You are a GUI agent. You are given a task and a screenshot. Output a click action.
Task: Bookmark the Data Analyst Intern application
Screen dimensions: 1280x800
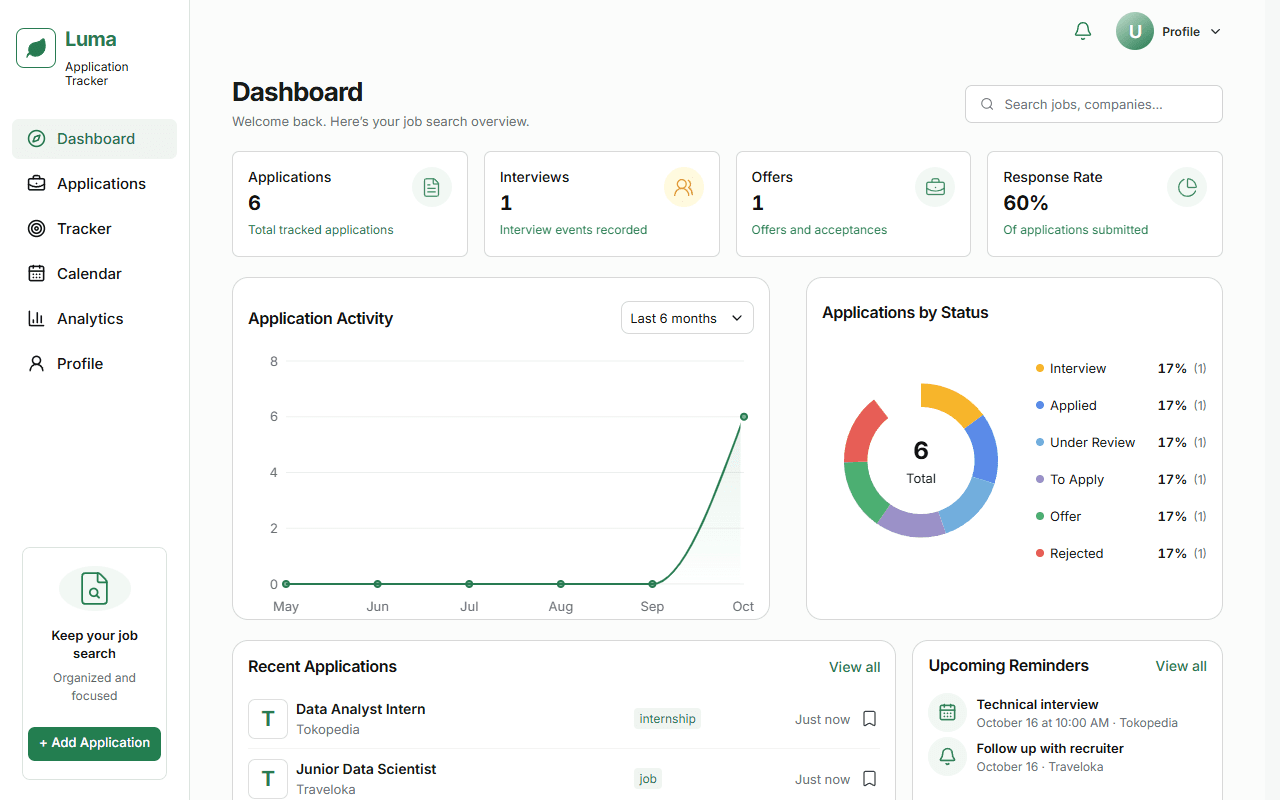(x=870, y=719)
